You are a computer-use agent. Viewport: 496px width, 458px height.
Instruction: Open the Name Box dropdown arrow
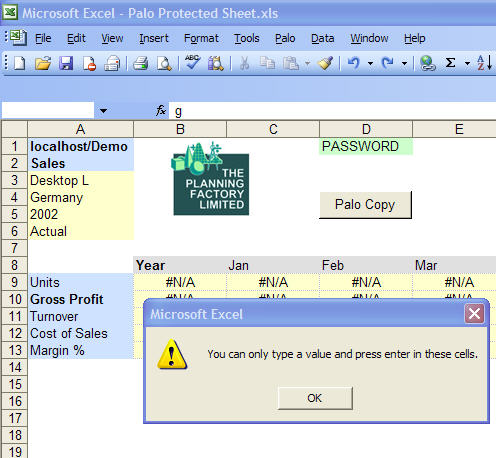coord(103,111)
